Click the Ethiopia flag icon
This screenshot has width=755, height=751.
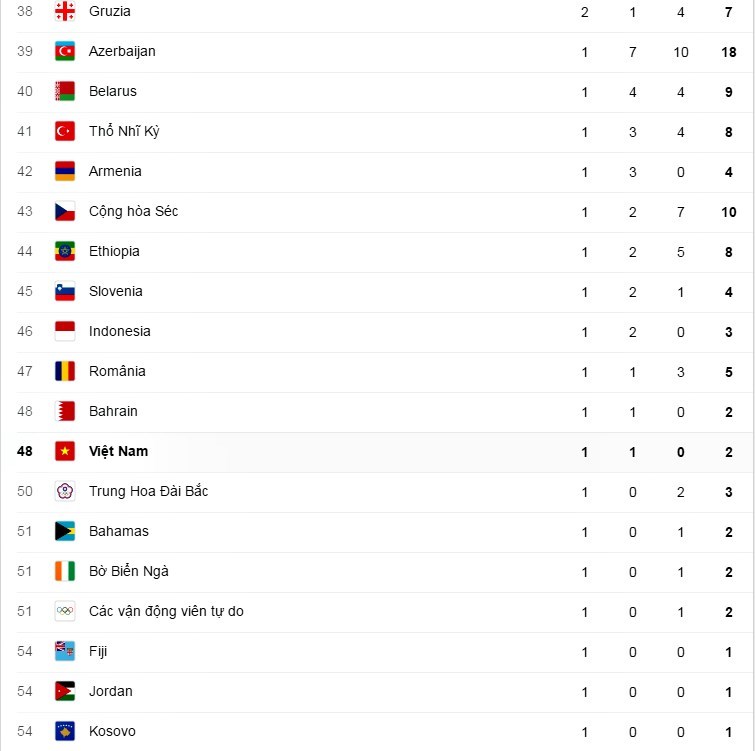(x=65, y=251)
